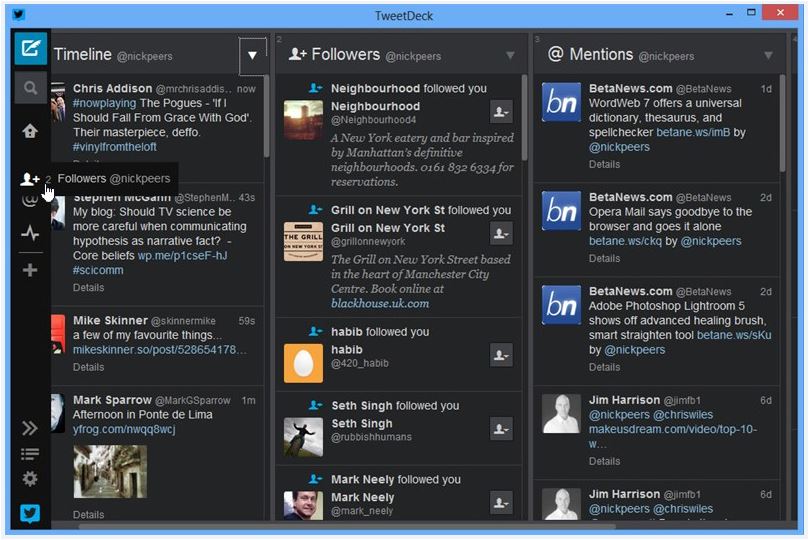
Task: Go to the Activity pulse icon in sidebar
Action: coord(30,233)
